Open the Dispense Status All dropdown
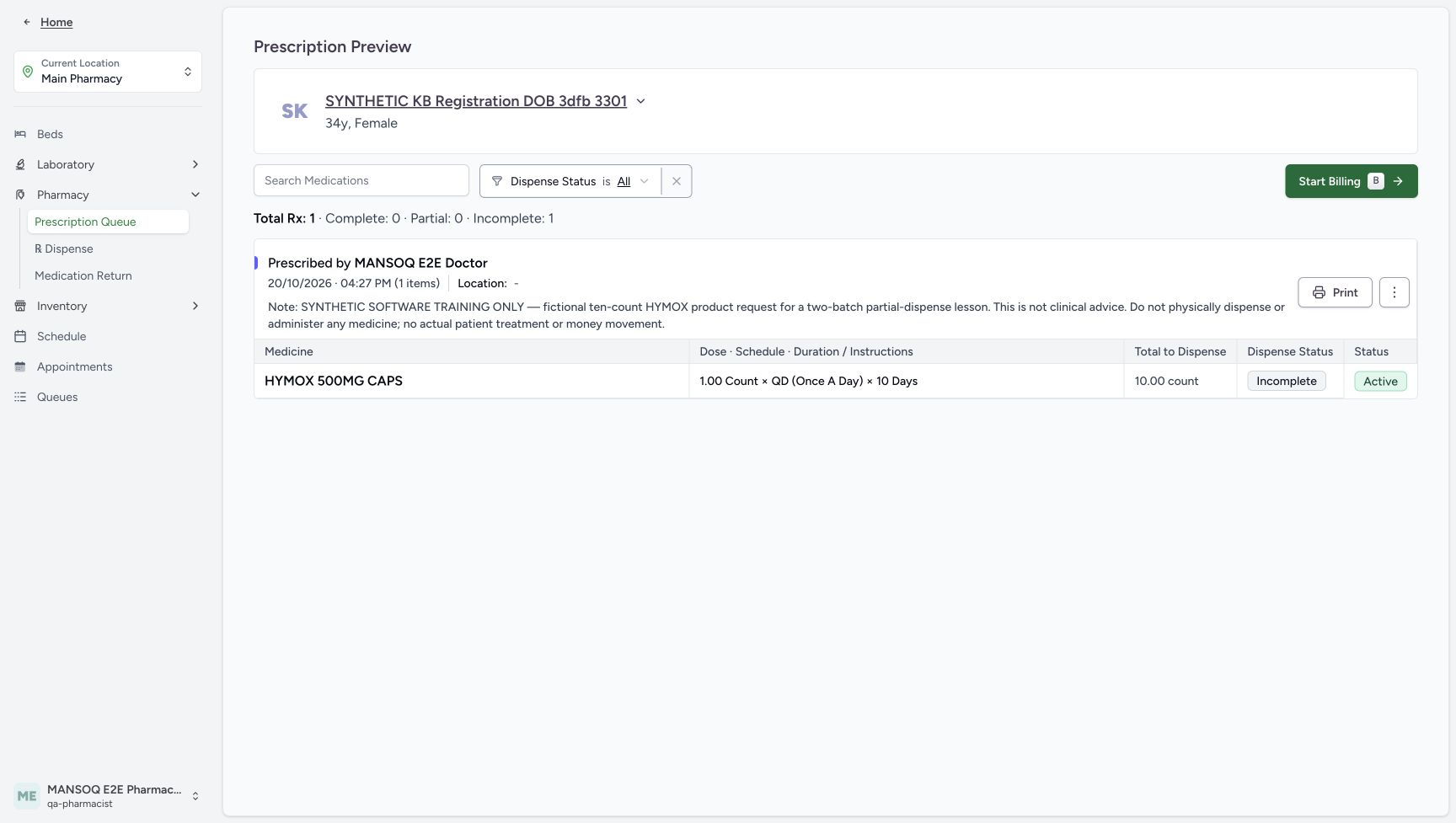 [x=633, y=181]
